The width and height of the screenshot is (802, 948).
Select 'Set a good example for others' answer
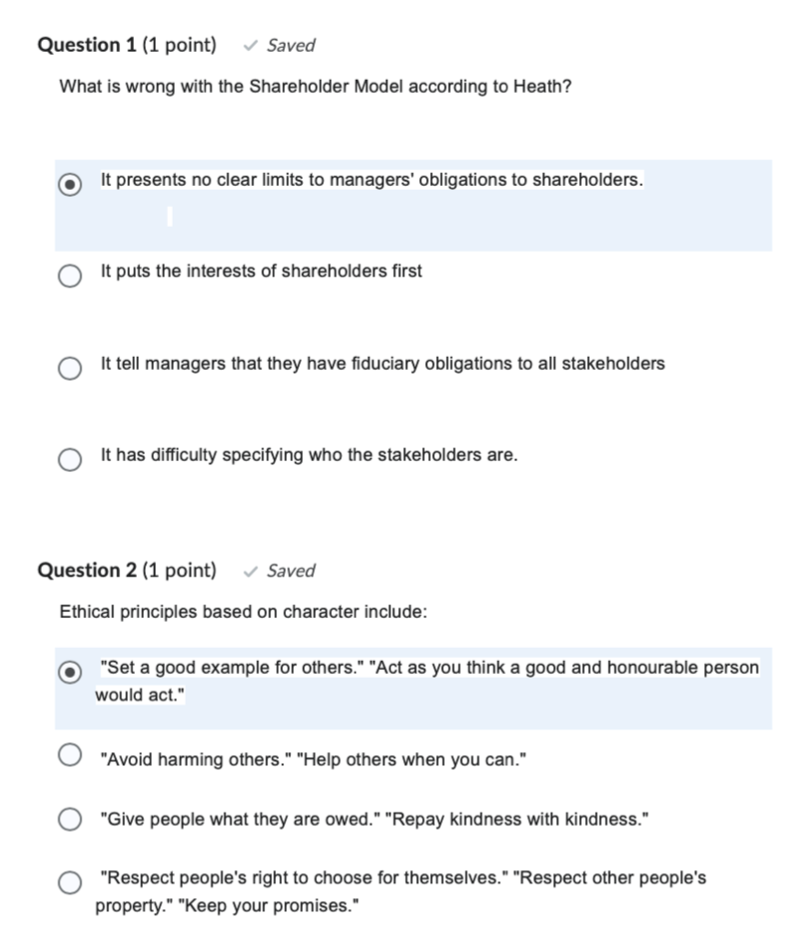[69, 672]
